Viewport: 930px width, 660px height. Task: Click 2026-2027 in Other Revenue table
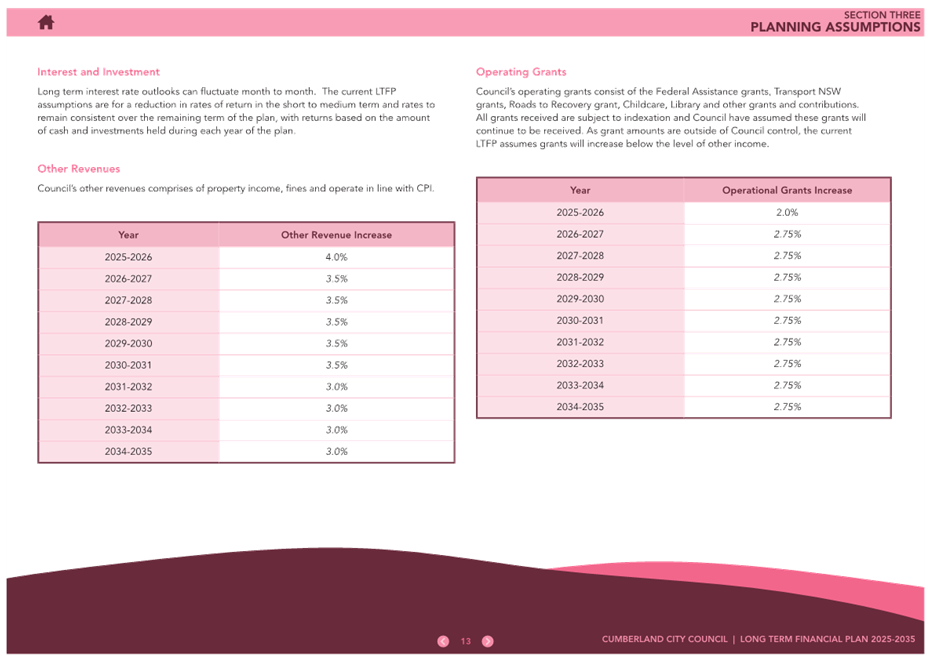[x=128, y=279]
